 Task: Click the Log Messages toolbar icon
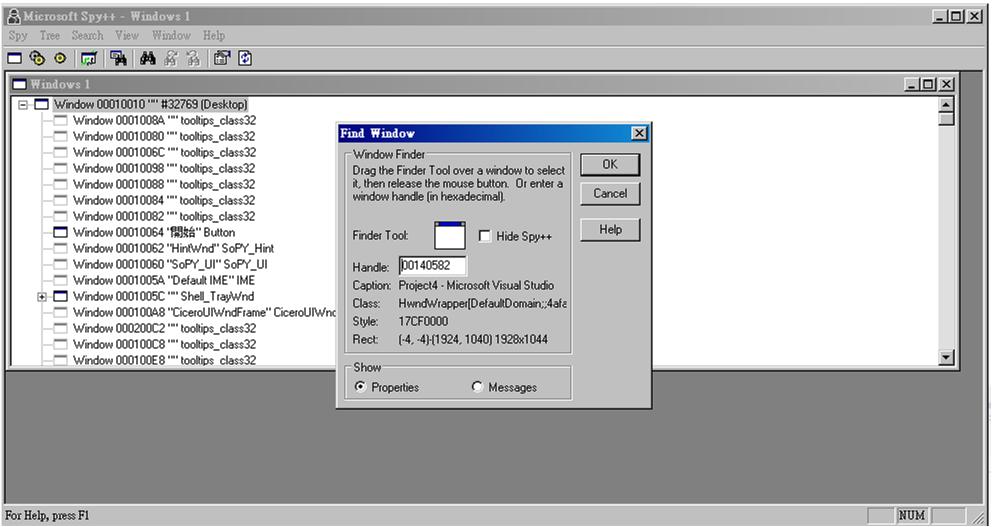coord(87,59)
